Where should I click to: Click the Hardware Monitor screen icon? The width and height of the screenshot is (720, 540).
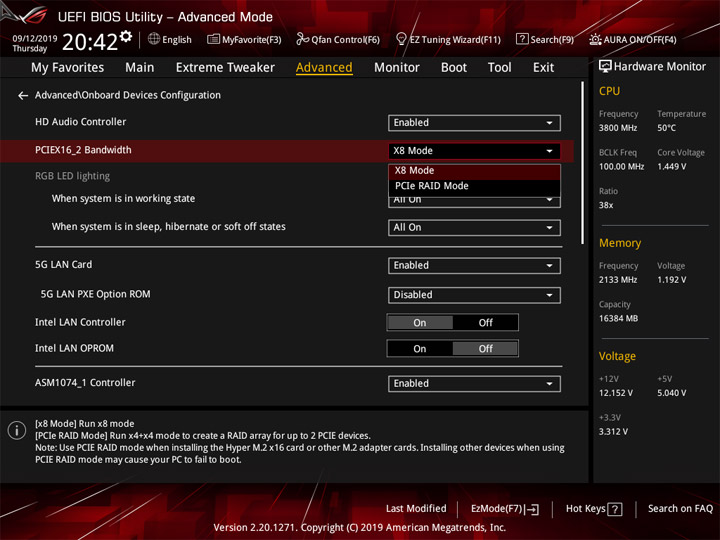click(605, 67)
